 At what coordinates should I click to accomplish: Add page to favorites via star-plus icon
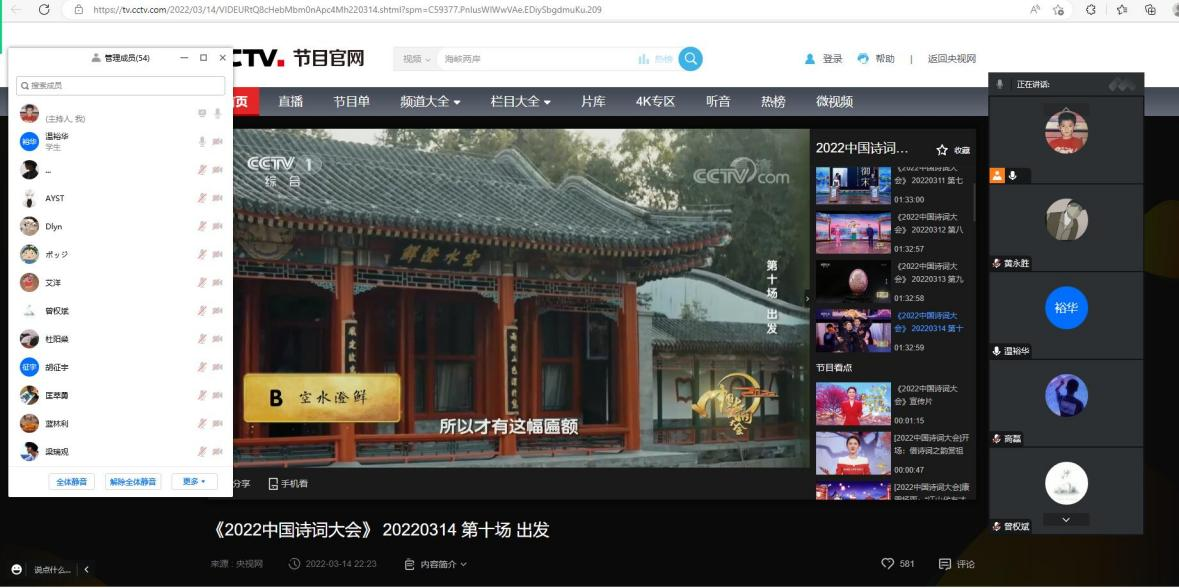coord(1059,10)
